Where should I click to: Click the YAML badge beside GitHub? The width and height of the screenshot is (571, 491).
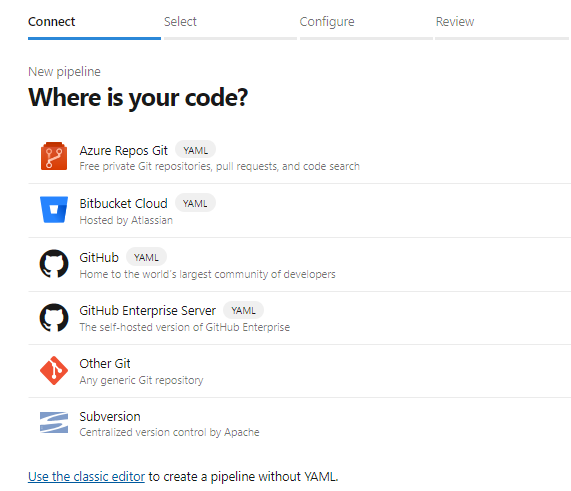point(146,257)
